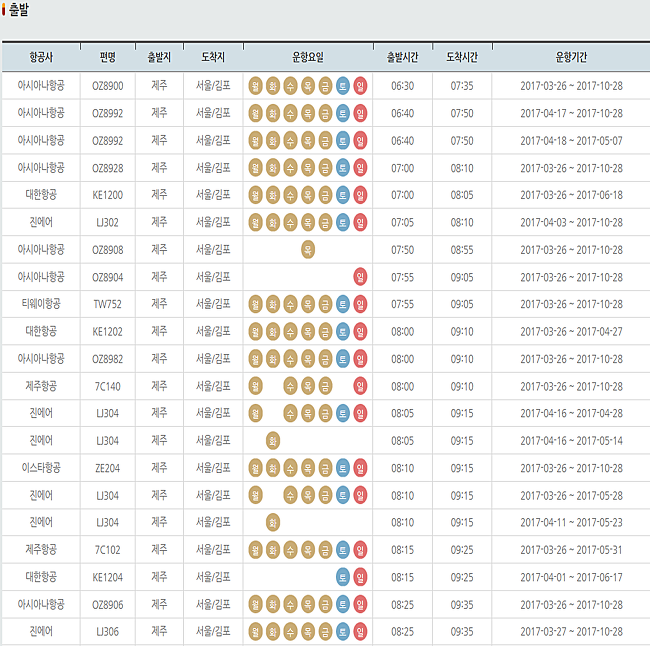Click Saturday (토) icon in KE1204 row
The image size is (650, 646).
click(x=342, y=577)
